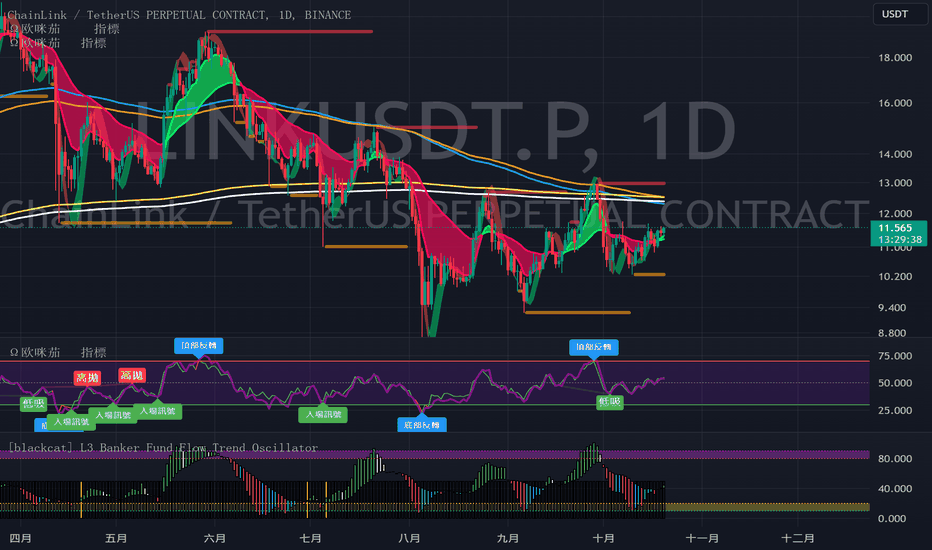Click the 十月 date axis label
Screen dimensions: 932x550
603,538
